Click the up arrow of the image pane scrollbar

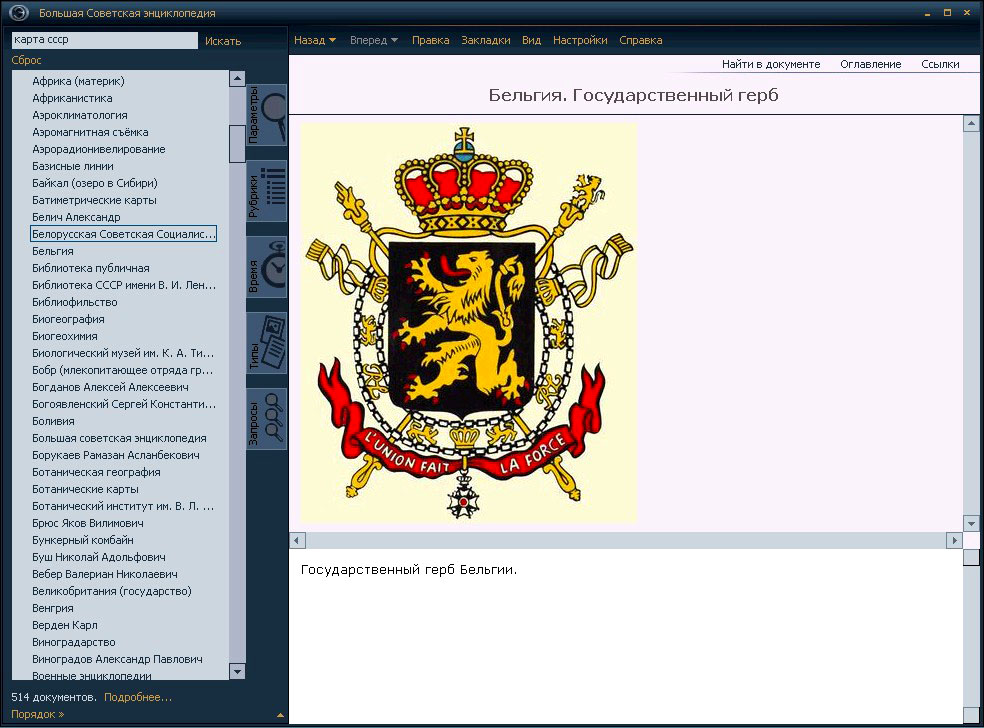tap(971, 124)
